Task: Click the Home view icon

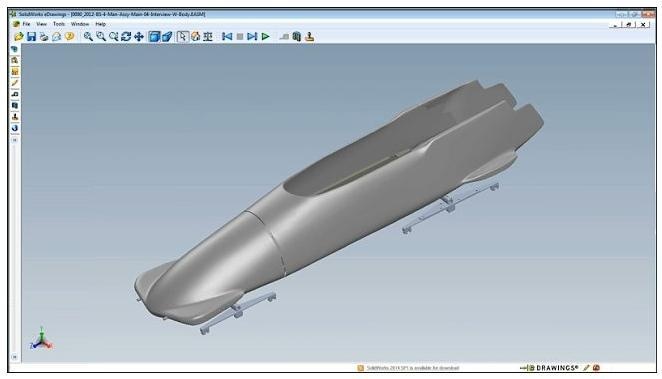Action: click(x=195, y=37)
